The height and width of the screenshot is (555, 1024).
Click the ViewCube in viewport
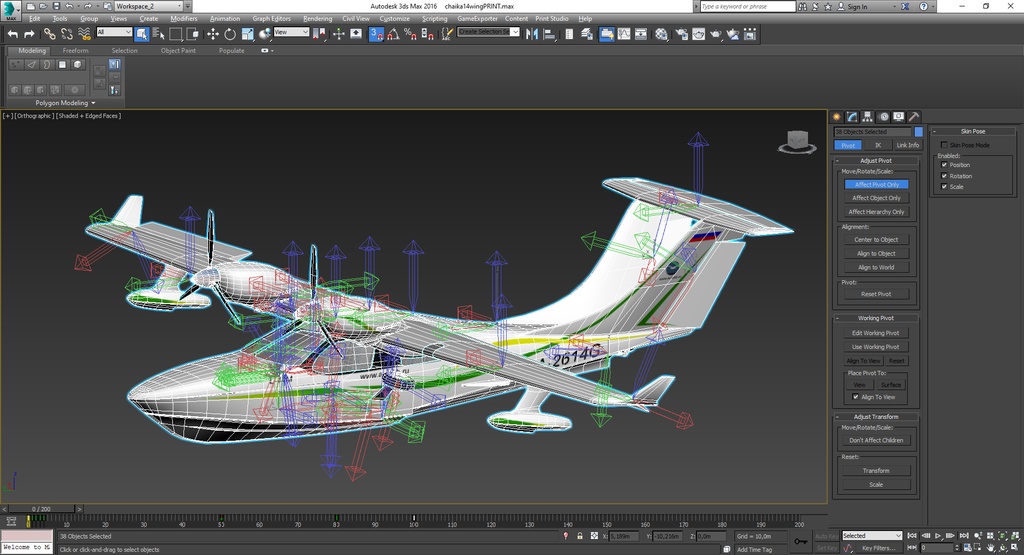797,142
